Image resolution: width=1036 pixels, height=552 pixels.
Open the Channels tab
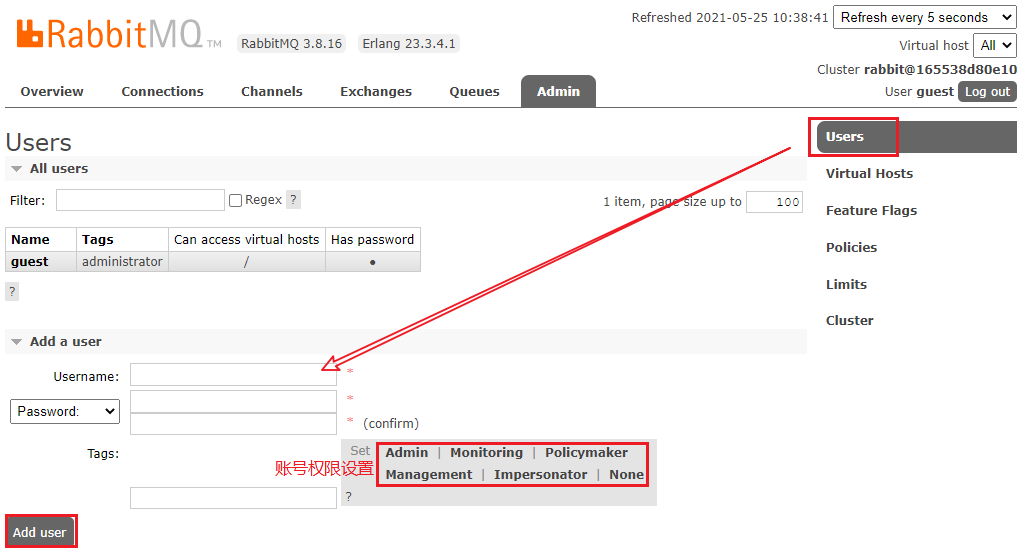[272, 92]
